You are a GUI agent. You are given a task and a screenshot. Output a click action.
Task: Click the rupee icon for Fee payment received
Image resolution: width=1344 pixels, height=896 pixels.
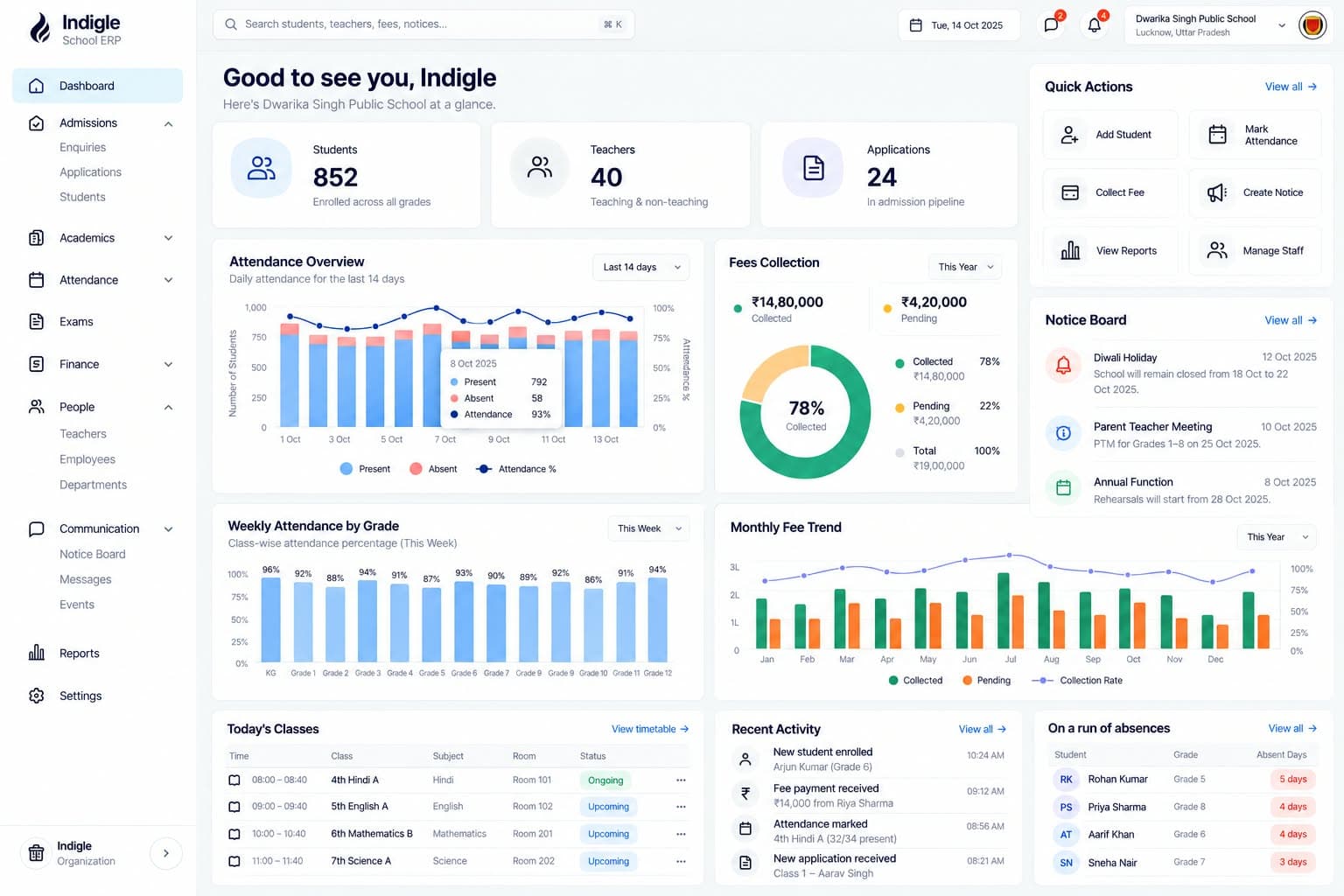[745, 794]
